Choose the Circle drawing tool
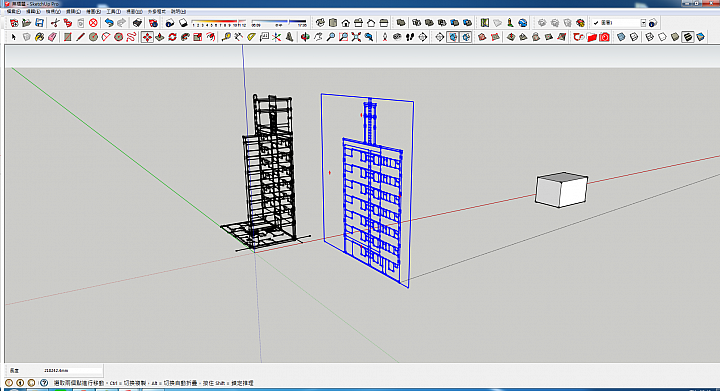Screen dimensions: 720x391 tap(93, 37)
